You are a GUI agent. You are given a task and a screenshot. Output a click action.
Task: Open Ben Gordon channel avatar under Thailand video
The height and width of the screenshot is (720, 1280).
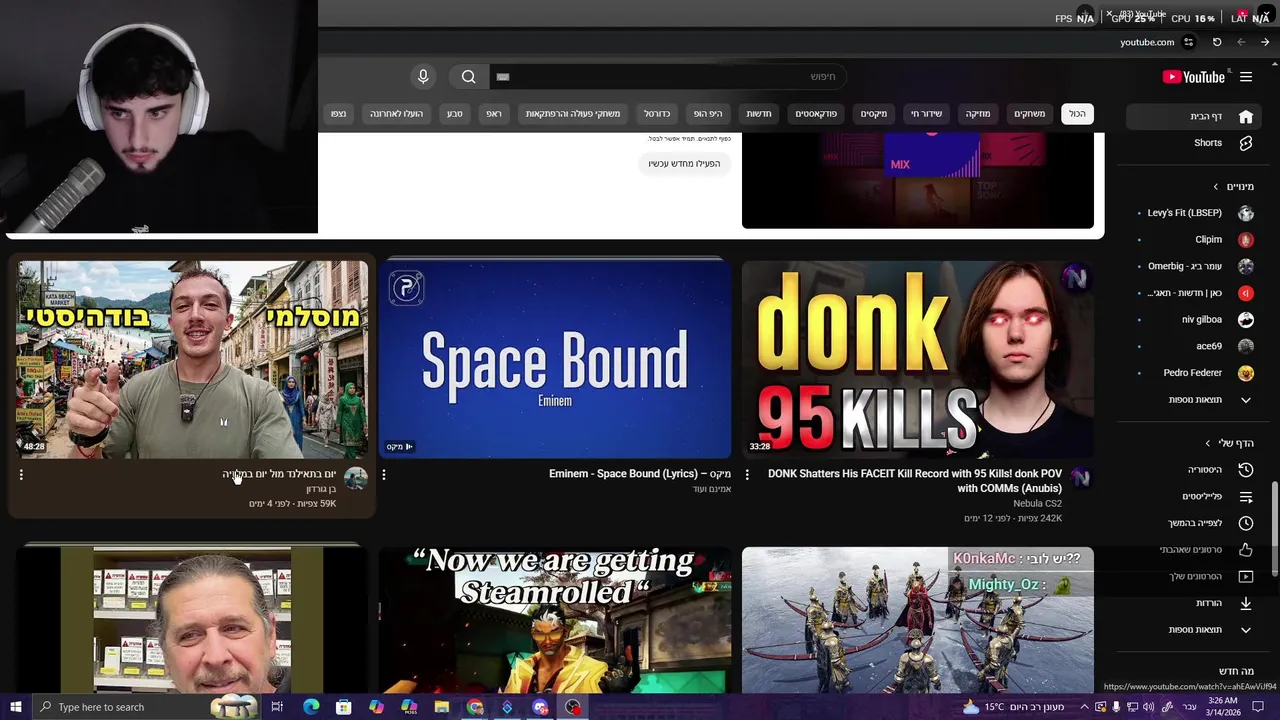tap(355, 478)
